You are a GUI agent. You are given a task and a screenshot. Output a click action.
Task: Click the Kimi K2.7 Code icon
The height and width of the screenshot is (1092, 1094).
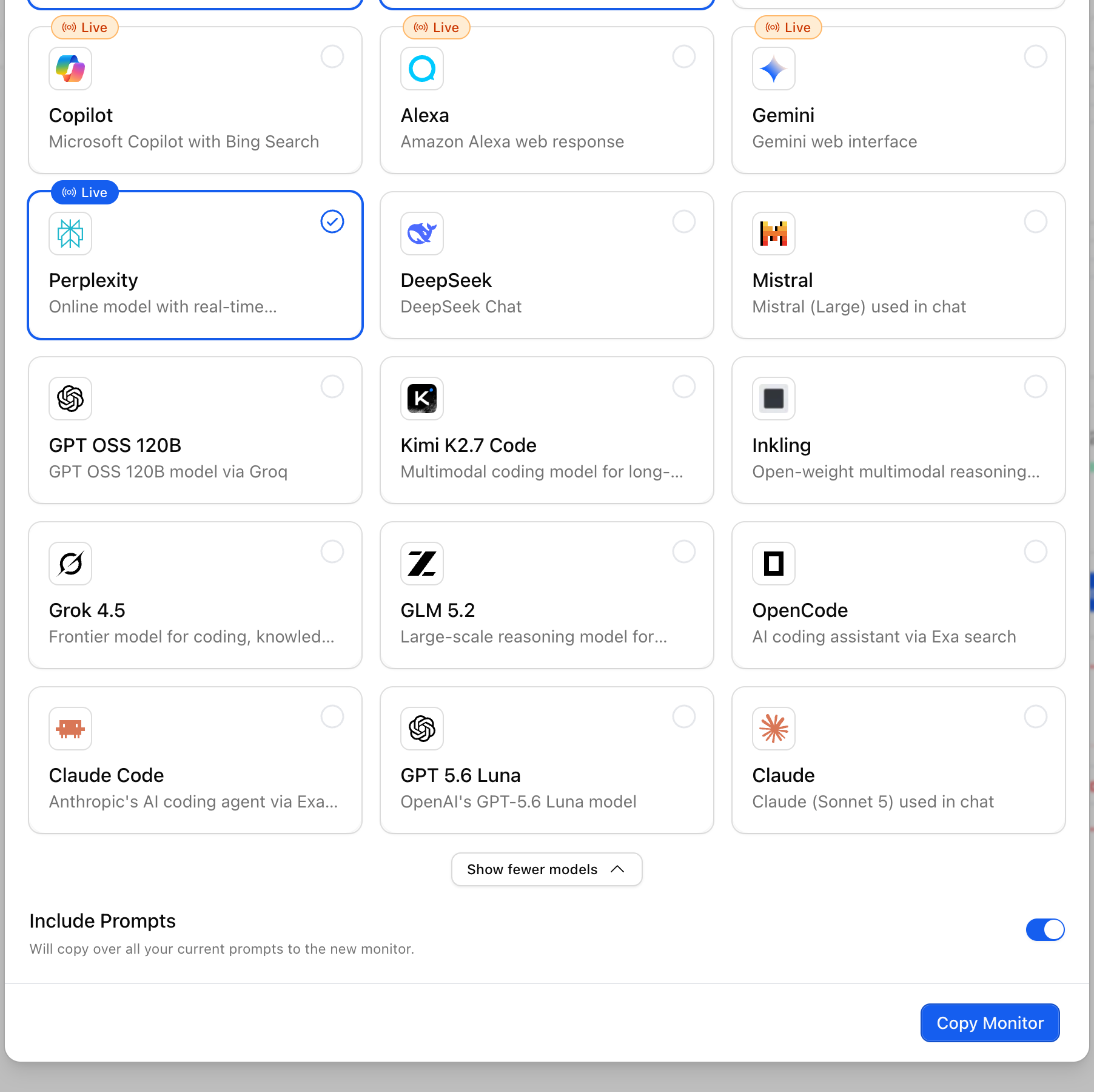pos(422,399)
